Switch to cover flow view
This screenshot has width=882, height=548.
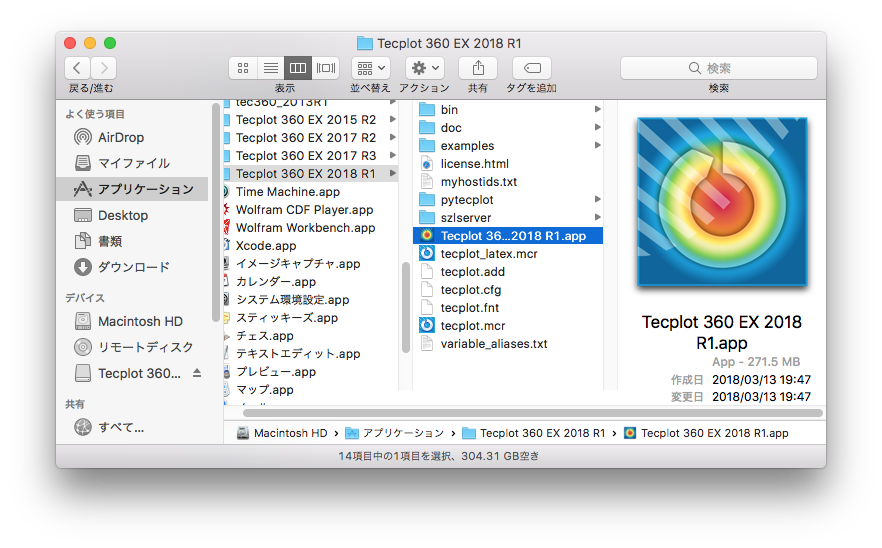tap(326, 68)
